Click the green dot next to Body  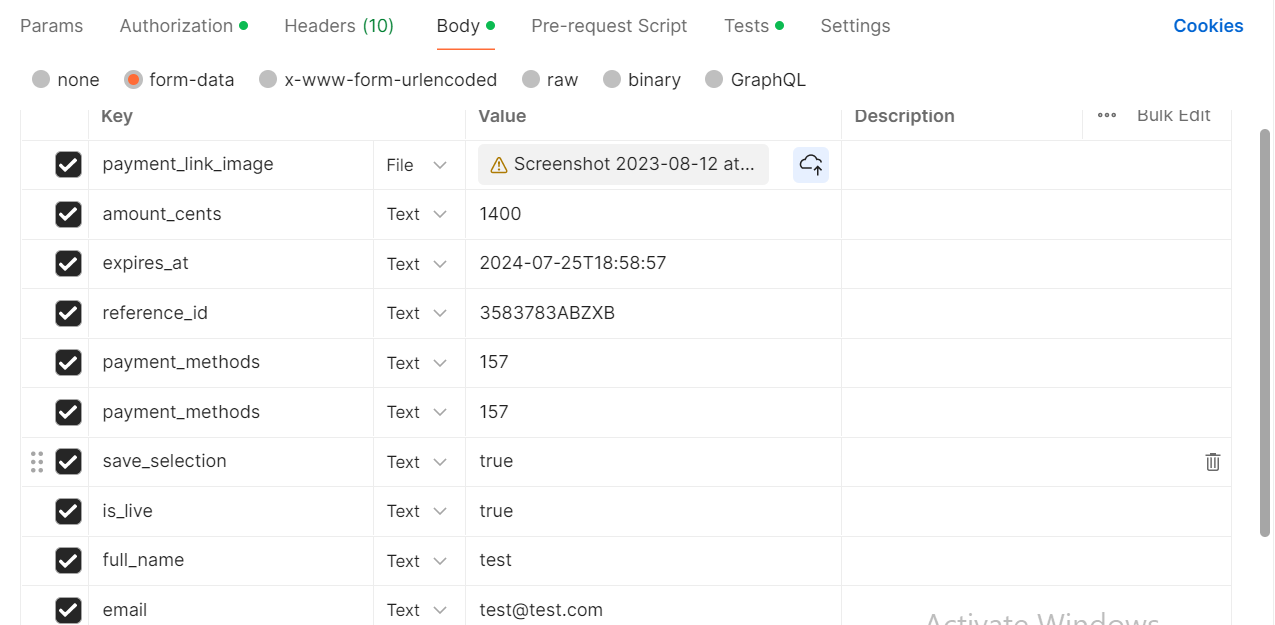(491, 24)
